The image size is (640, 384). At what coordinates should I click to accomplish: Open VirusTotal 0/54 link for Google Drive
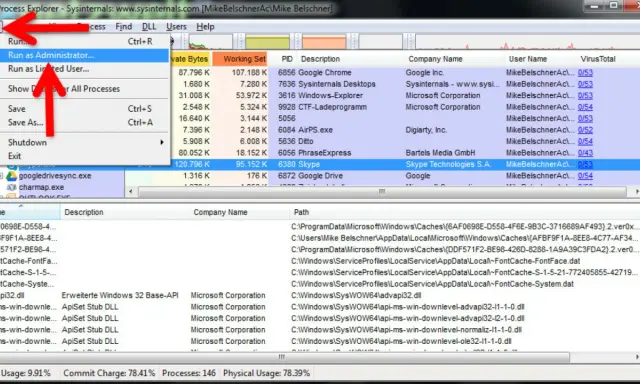[585, 176]
